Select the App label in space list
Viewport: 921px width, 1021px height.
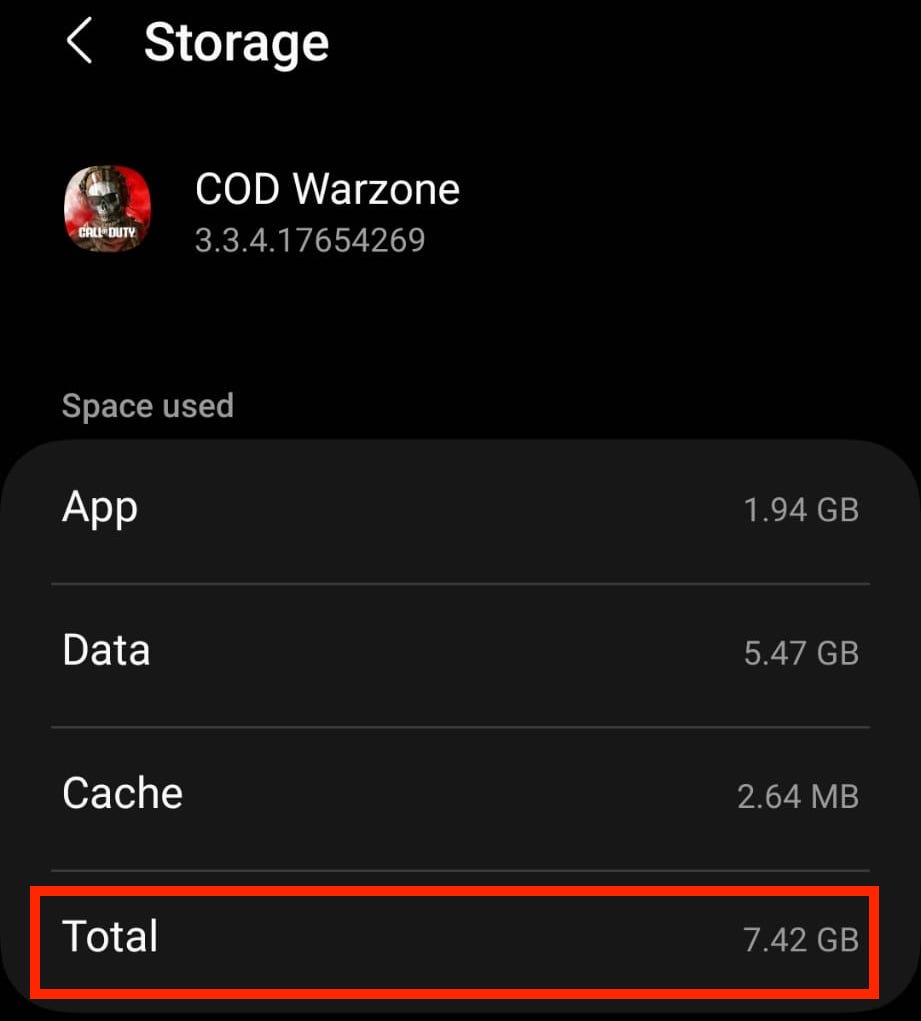(x=100, y=508)
